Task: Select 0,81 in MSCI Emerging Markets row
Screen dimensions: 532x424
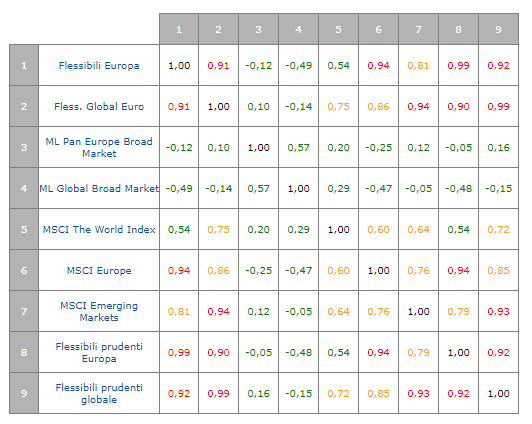Action: click(179, 311)
